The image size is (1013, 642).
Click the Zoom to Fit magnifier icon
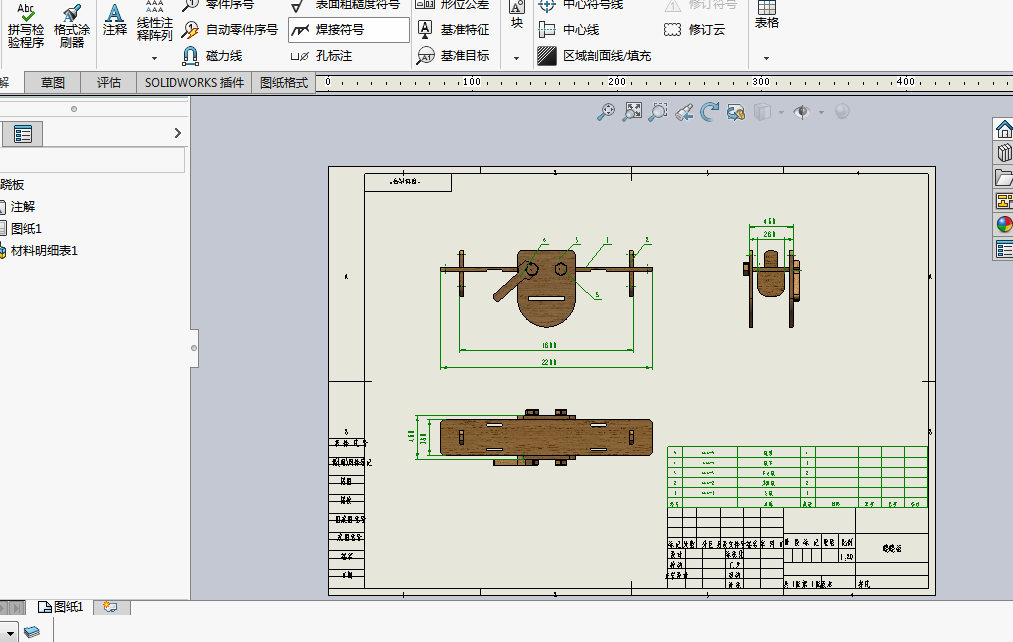[605, 112]
